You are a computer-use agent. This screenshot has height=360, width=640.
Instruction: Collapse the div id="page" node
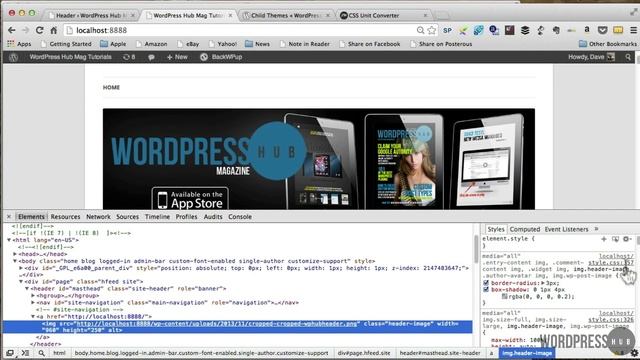click(x=21, y=282)
